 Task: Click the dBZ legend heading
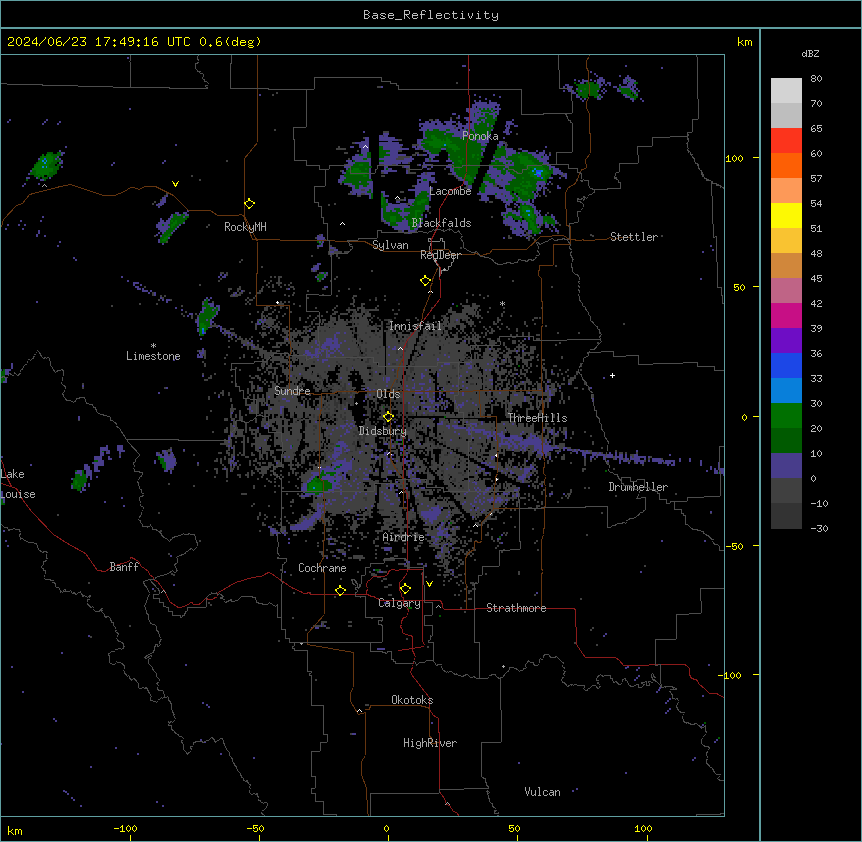coord(810,54)
